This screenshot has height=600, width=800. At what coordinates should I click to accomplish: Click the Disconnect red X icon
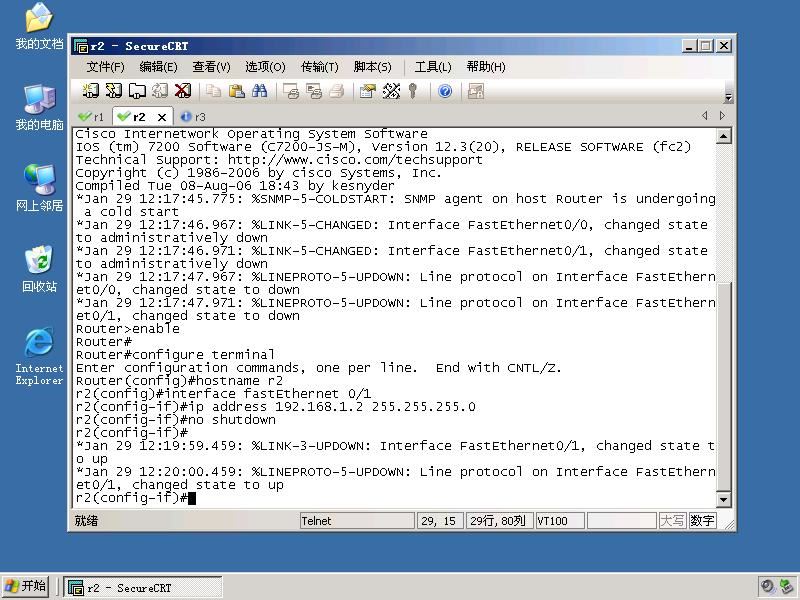tap(183, 91)
